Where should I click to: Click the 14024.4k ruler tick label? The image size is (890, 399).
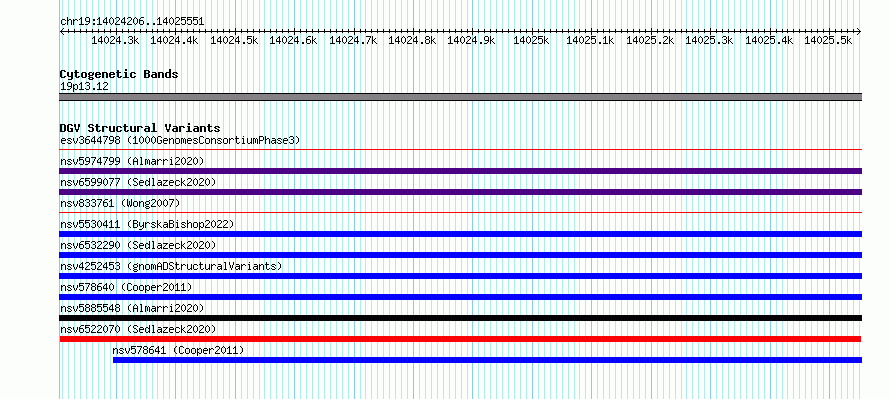tap(174, 41)
